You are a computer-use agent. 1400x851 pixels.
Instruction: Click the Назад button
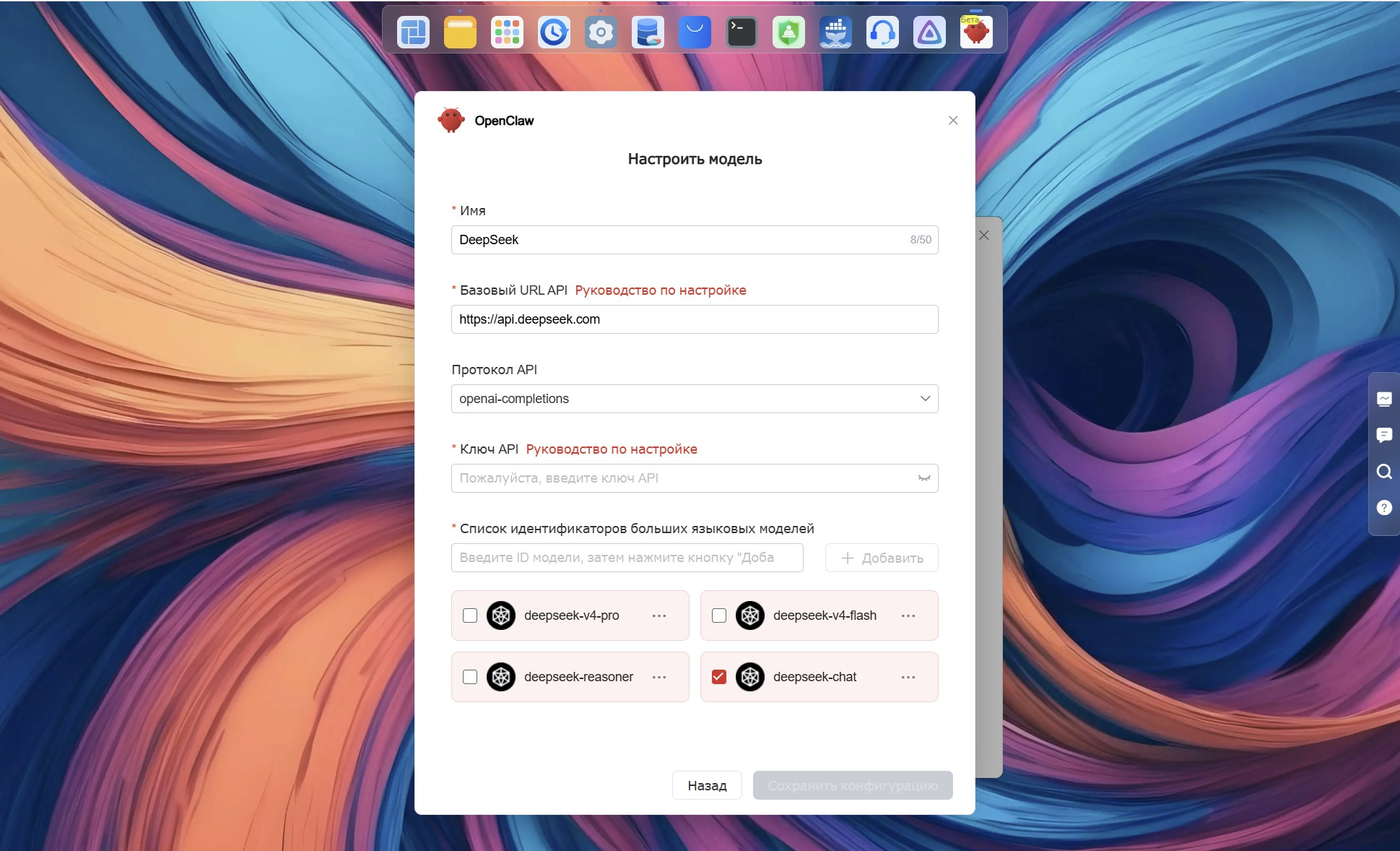[x=707, y=785]
